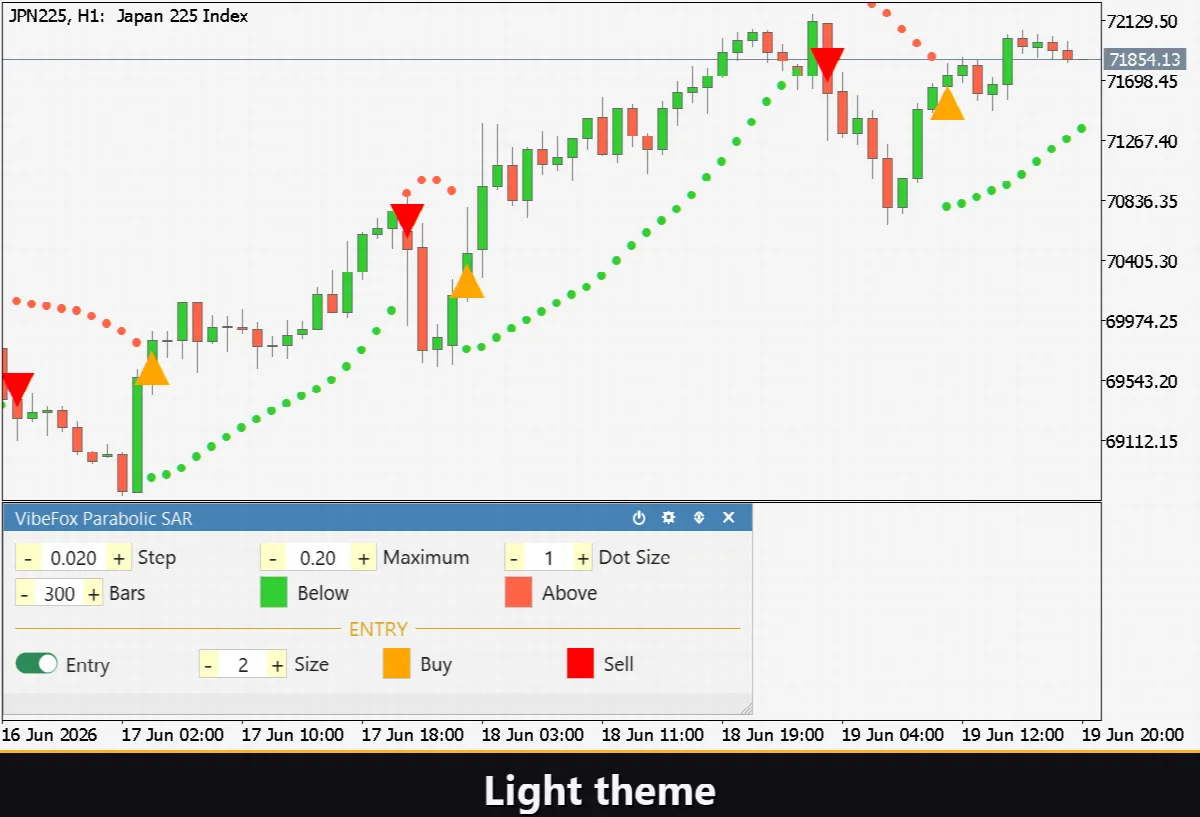
Task: Raise the Bars count with plus button
Action: pos(94,593)
